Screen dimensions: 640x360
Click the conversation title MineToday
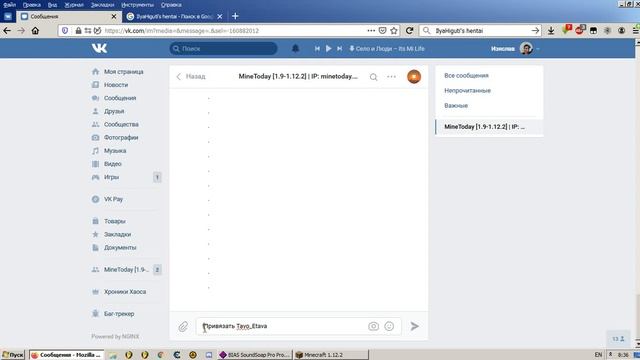point(298,76)
